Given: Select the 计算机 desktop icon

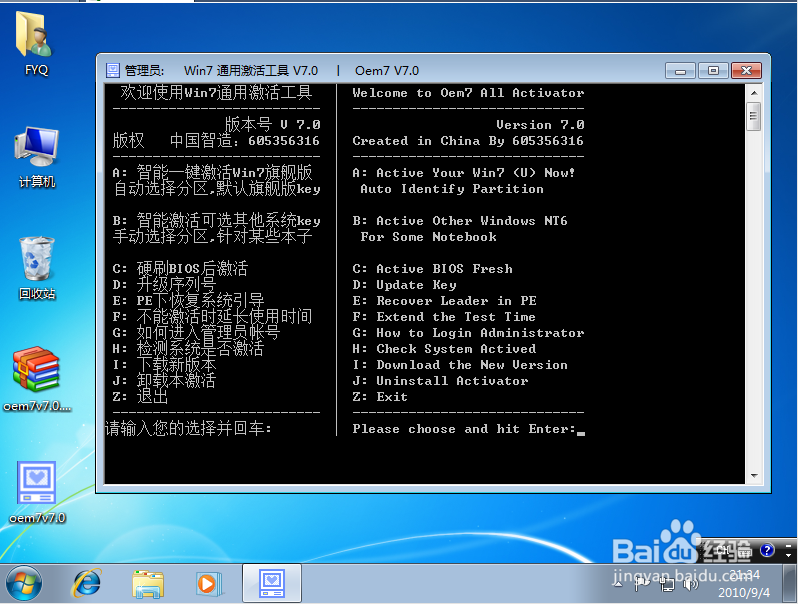Looking at the screenshot, I should (x=37, y=157).
